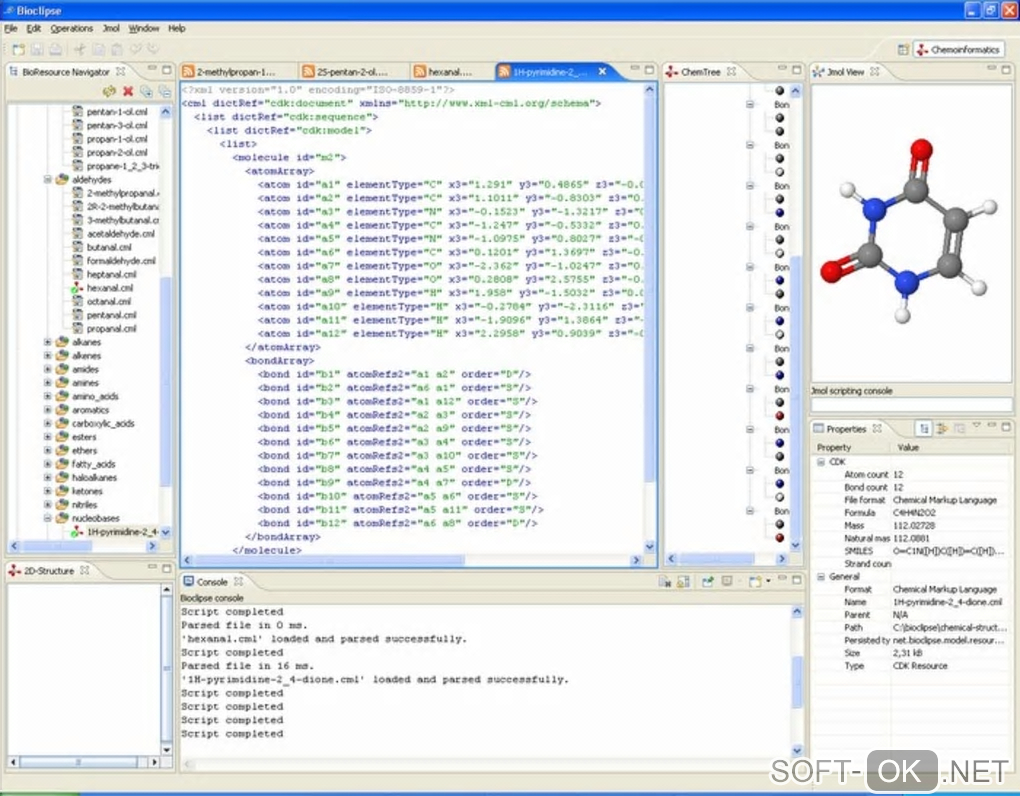Click the Show Advanced Properties icon in Properties

(942, 428)
